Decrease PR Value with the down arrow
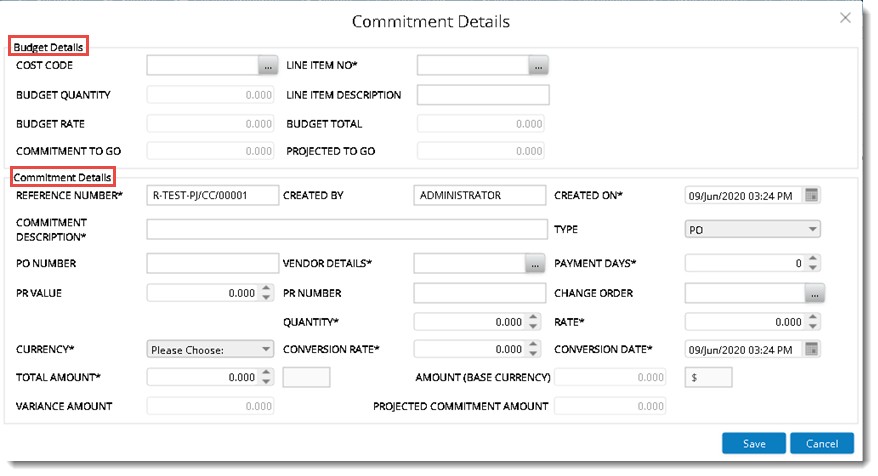This screenshot has height=476, width=878. tap(267, 298)
